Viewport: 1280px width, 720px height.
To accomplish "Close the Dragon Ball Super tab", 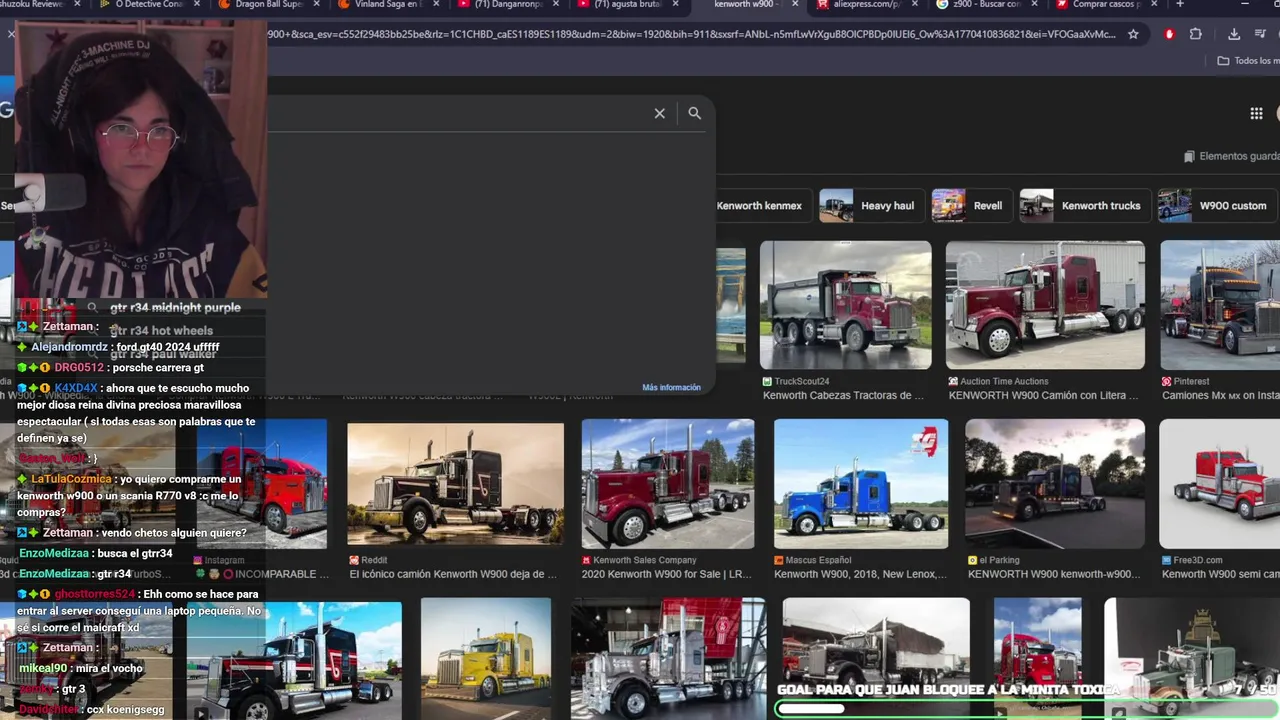I will point(316,4).
